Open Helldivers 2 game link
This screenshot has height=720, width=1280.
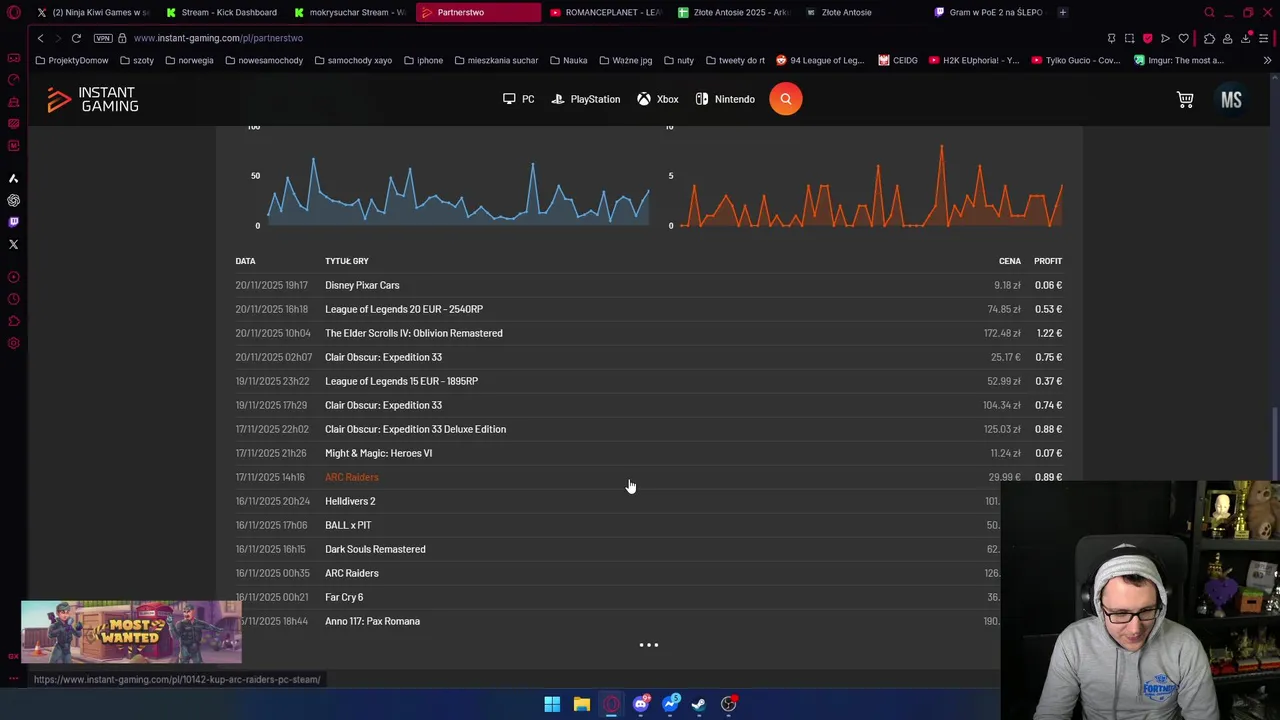point(350,501)
